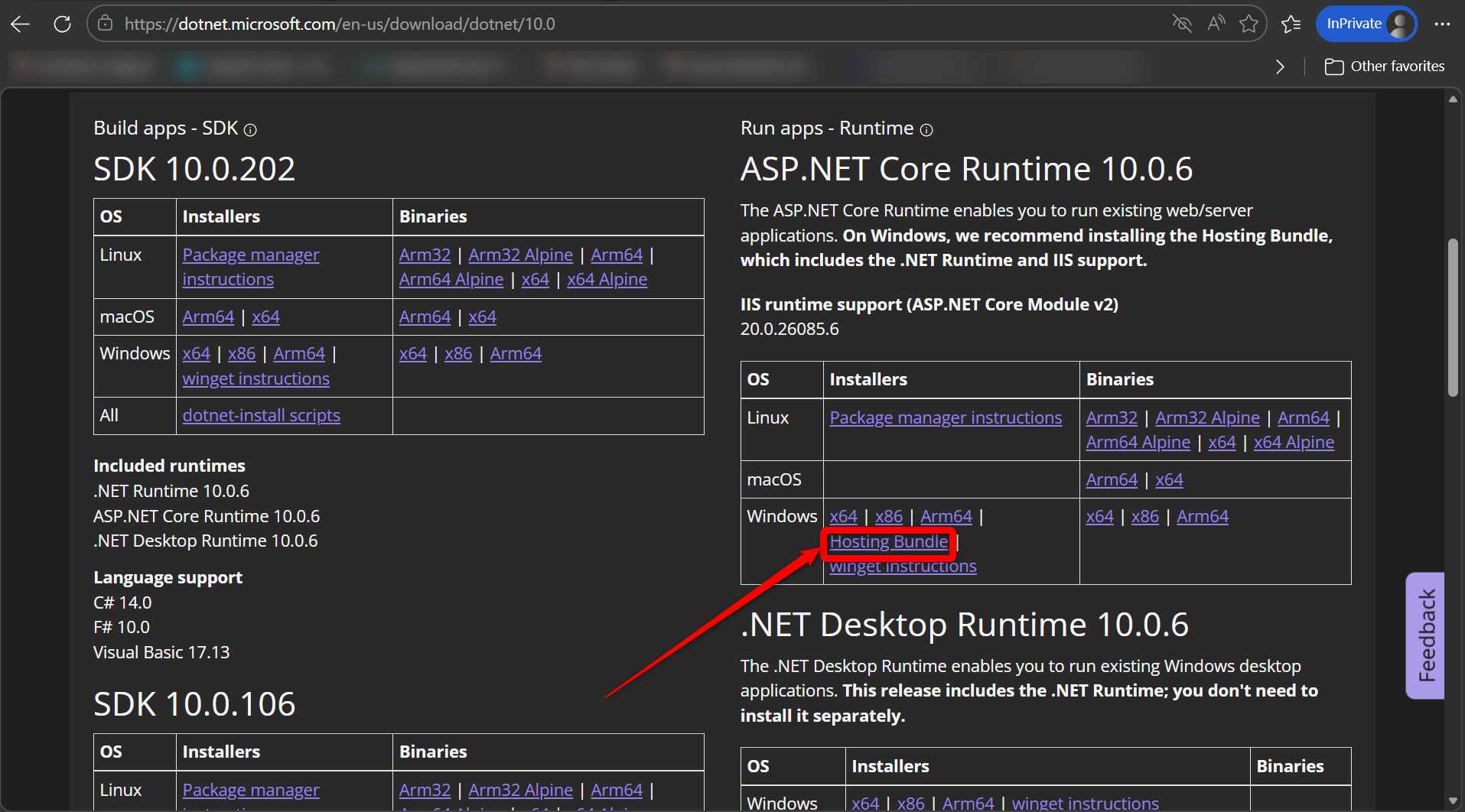This screenshot has width=1465, height=812.
Task: Click the scroll up arrow
Action: click(x=1453, y=99)
